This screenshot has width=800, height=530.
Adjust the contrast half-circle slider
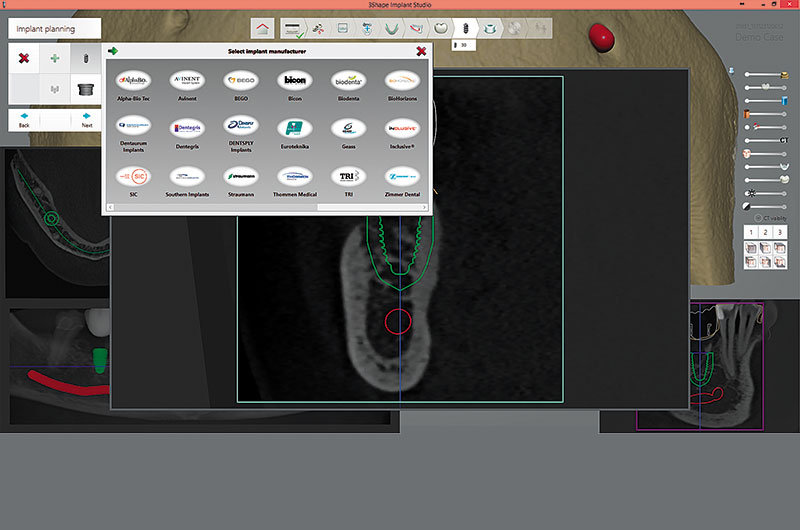tap(765, 207)
